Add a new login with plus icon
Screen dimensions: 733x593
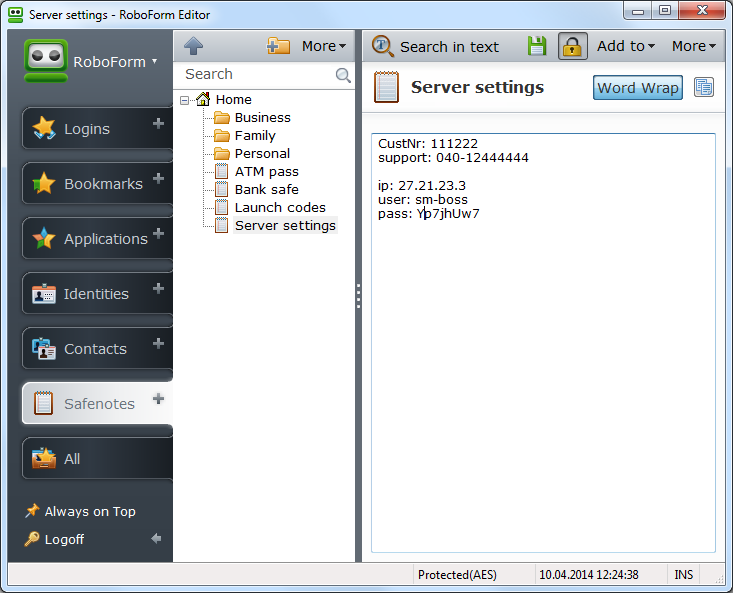click(158, 123)
